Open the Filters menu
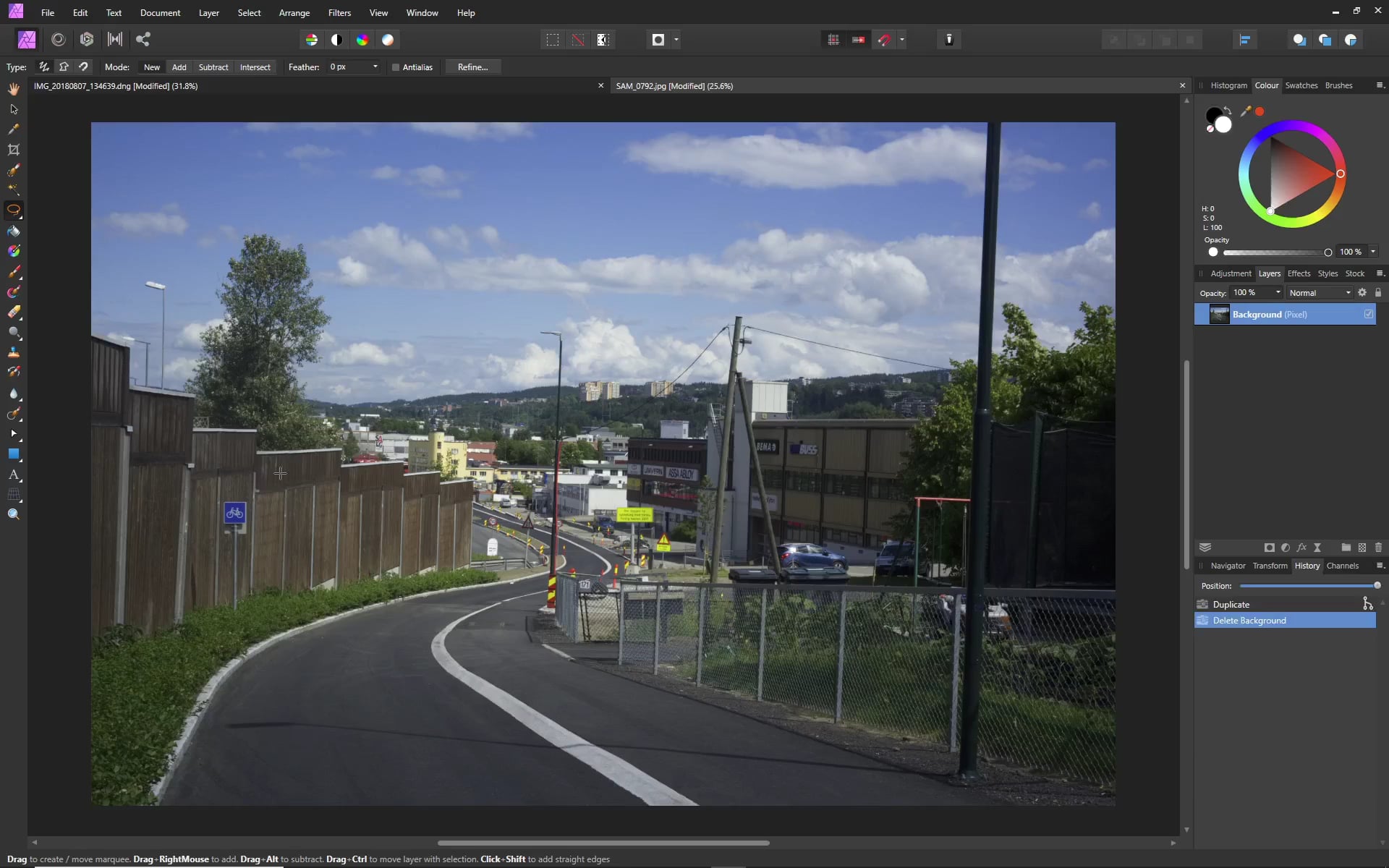The height and width of the screenshot is (868, 1389). click(x=339, y=13)
